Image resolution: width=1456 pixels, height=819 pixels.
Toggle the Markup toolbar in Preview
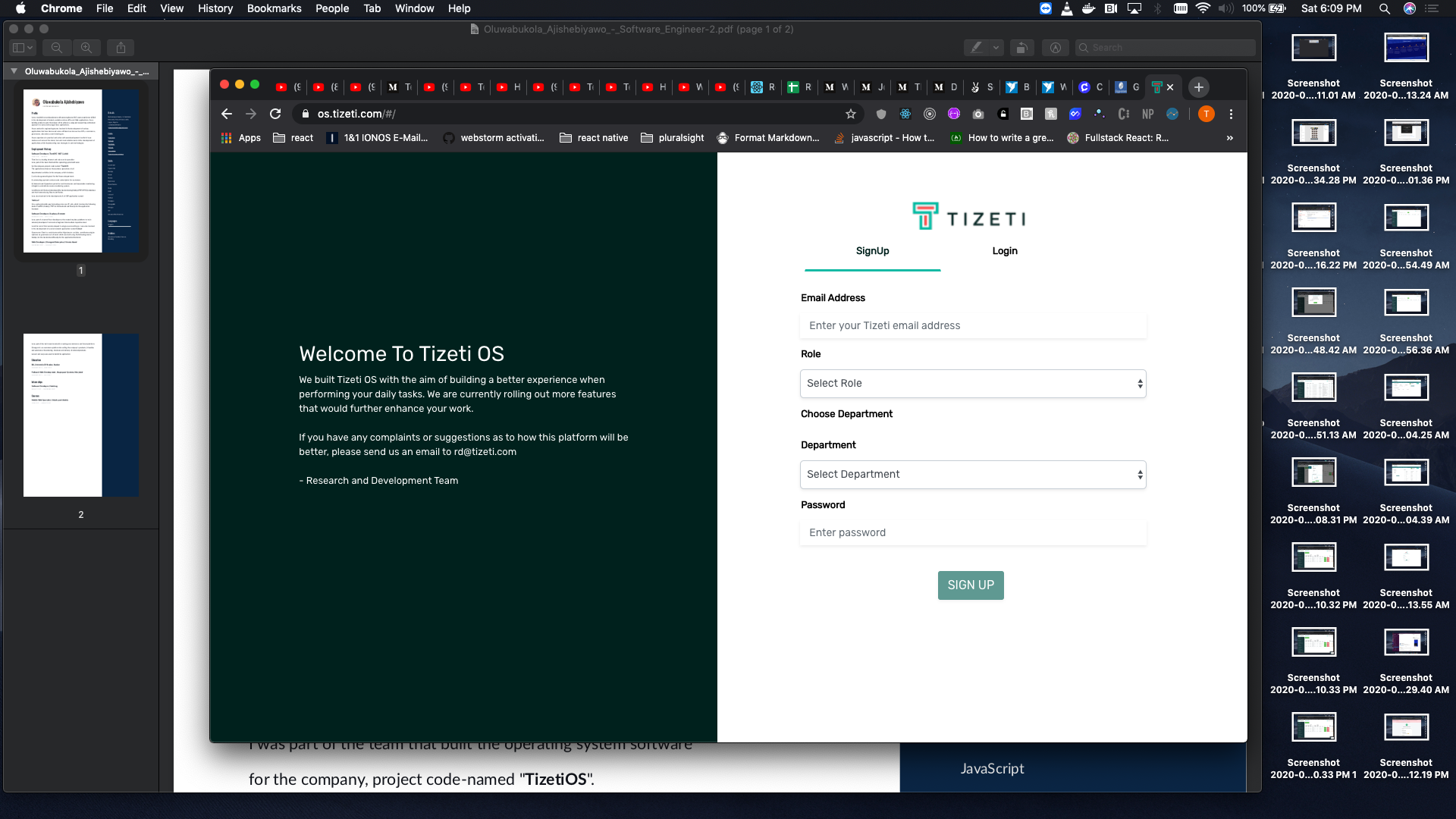tap(1056, 48)
